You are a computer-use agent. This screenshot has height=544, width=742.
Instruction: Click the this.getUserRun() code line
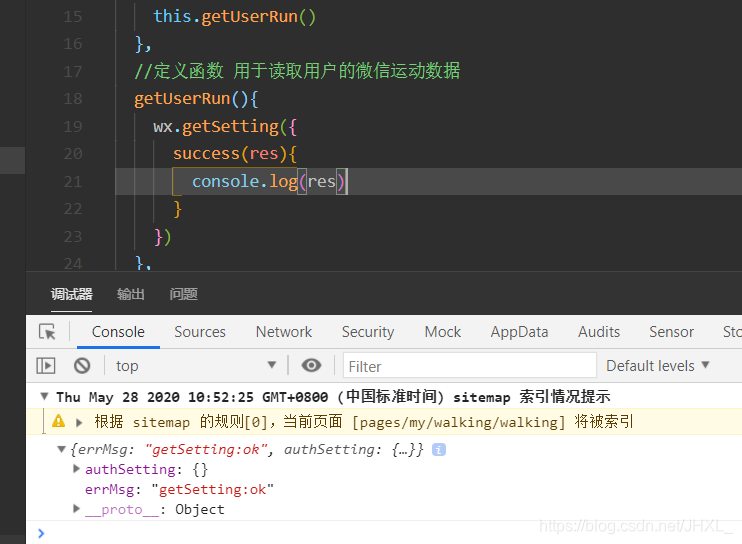click(x=234, y=17)
